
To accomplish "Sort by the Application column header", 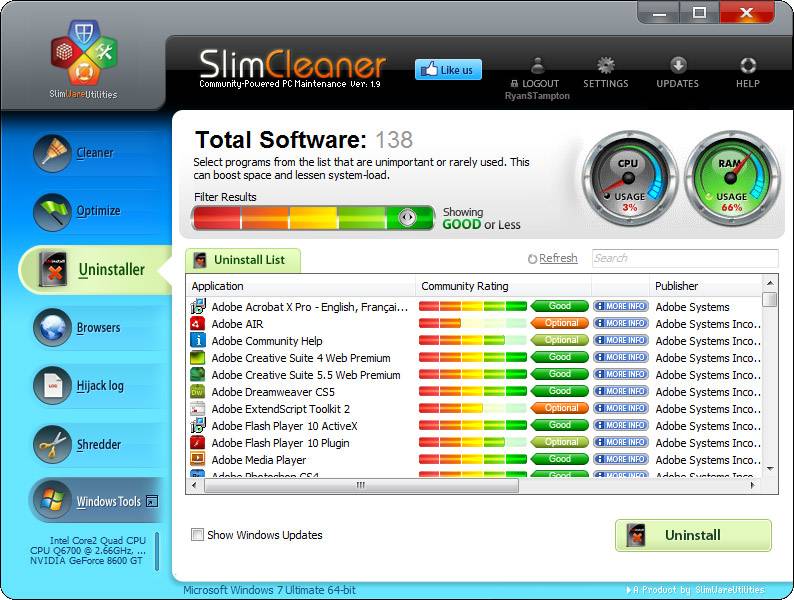I will [301, 286].
